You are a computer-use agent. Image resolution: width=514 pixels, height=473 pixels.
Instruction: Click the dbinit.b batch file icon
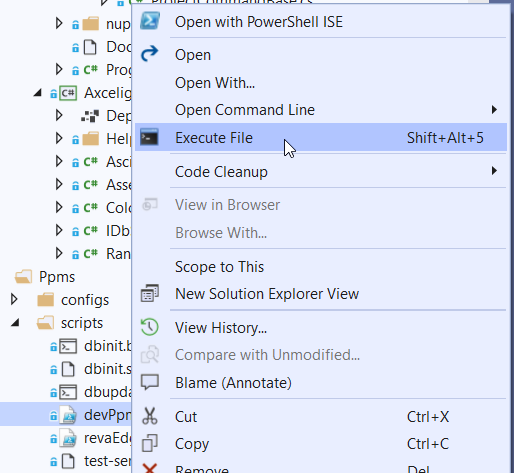pos(68,346)
